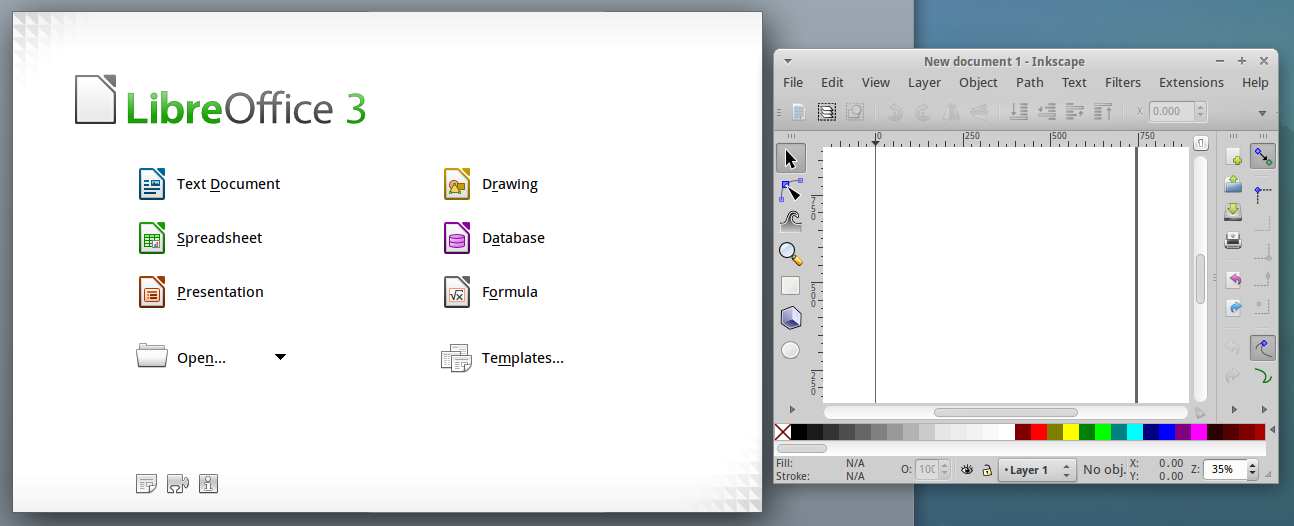Click Export icon in Inkscape commands bar
The height and width of the screenshot is (526, 1294).
click(1233, 307)
